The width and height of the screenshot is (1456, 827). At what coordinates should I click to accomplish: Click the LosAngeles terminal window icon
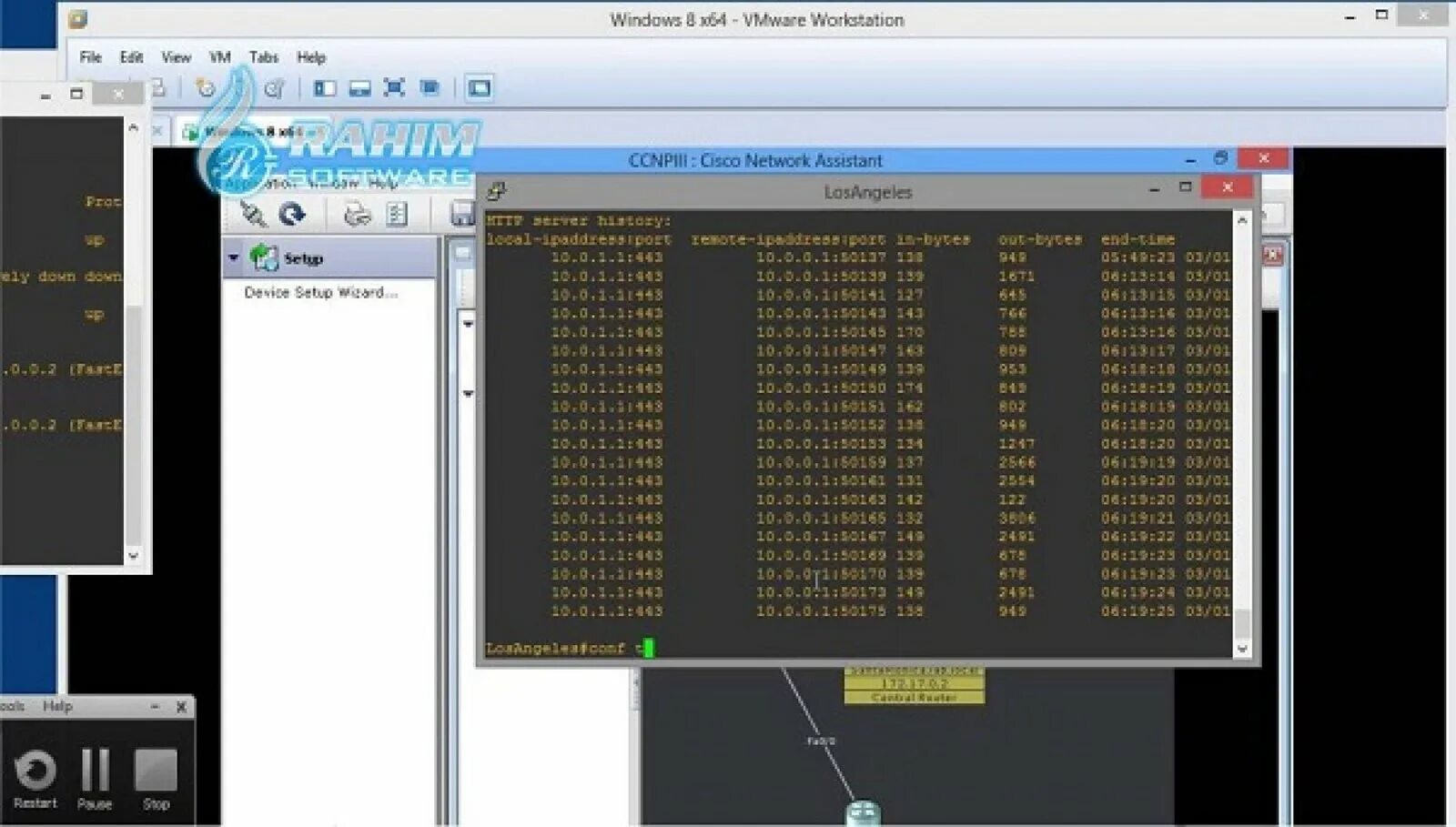[x=496, y=191]
